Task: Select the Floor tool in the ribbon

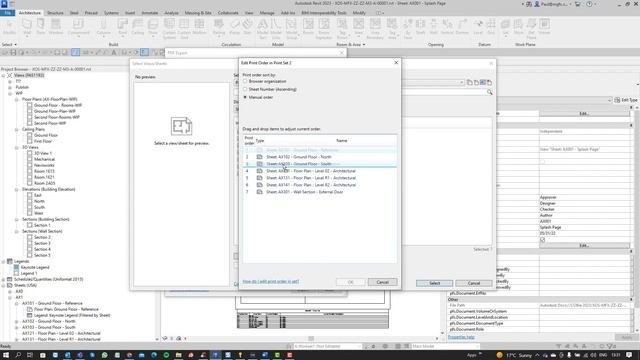Action: tap(153, 27)
